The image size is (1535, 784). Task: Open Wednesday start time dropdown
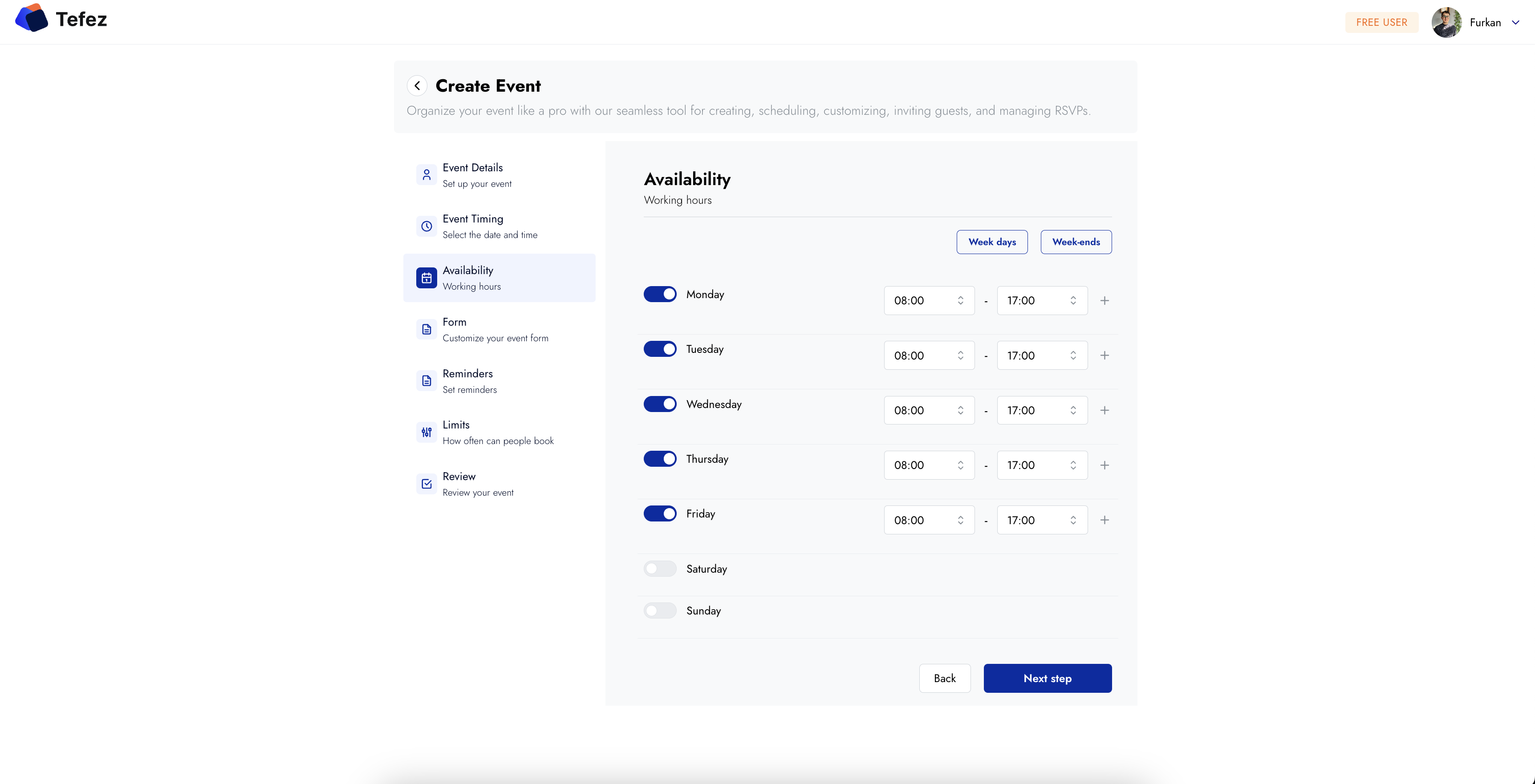tap(929, 411)
